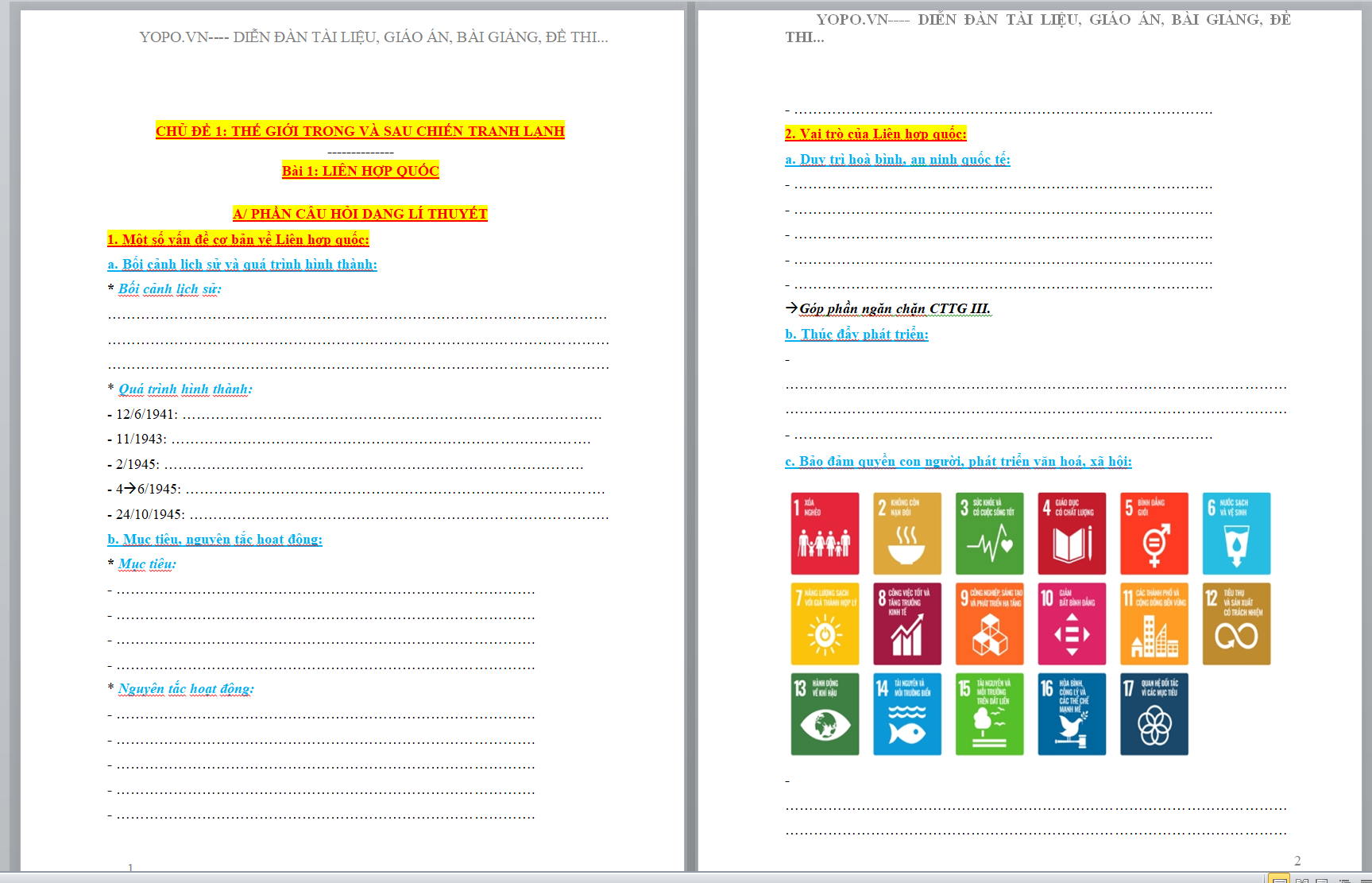Click '1. Một số vấn đề cơ bản về Liên hợp quốc:'

(238, 239)
